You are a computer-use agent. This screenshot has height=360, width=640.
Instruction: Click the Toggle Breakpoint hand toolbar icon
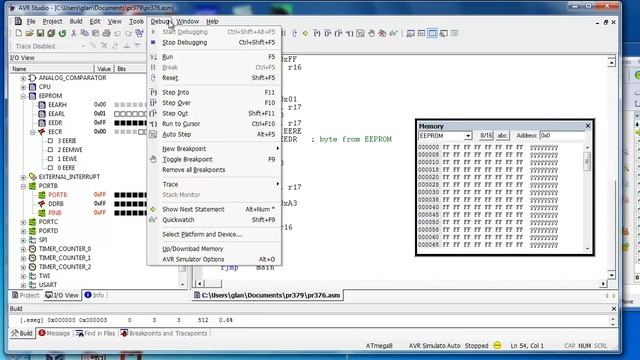[371, 33]
